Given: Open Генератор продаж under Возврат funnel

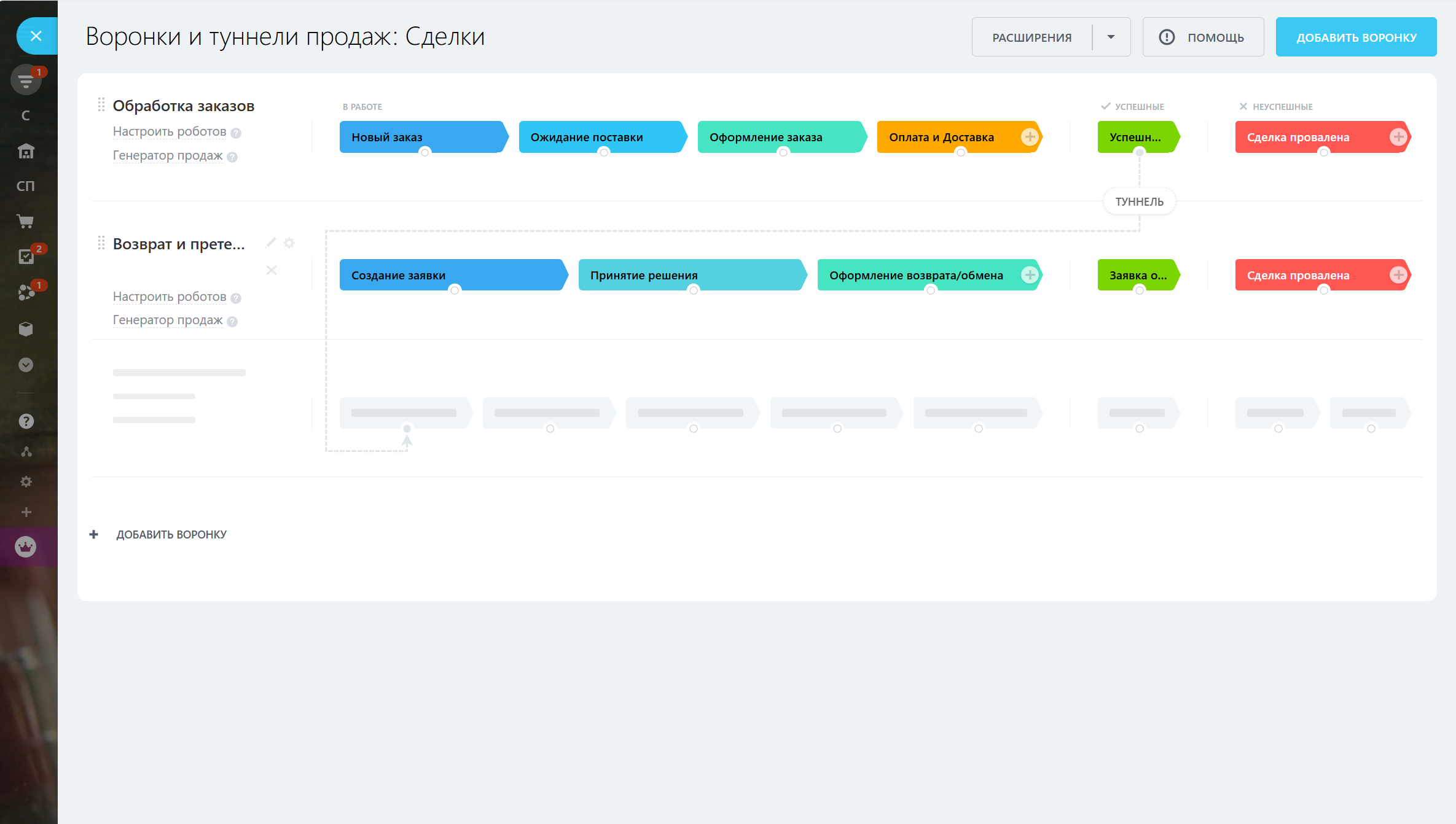Looking at the screenshot, I should point(168,320).
